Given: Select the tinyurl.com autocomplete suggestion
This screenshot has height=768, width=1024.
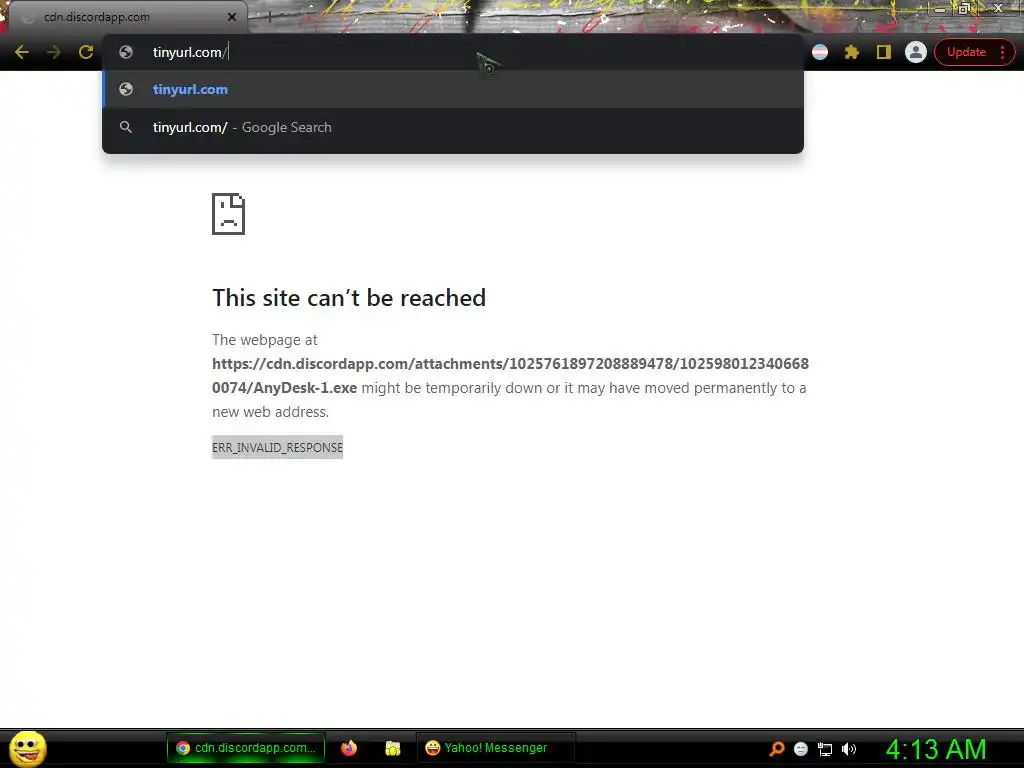Looking at the screenshot, I should [453, 89].
